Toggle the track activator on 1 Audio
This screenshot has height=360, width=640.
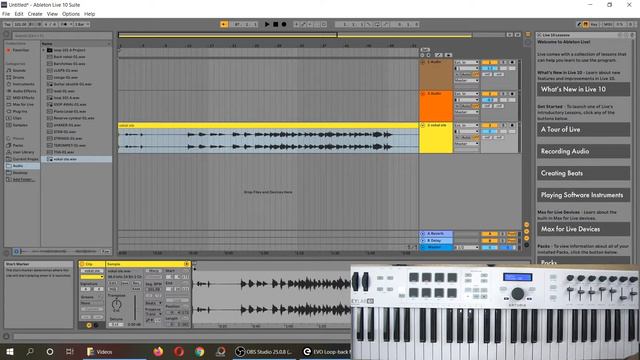coord(489,62)
